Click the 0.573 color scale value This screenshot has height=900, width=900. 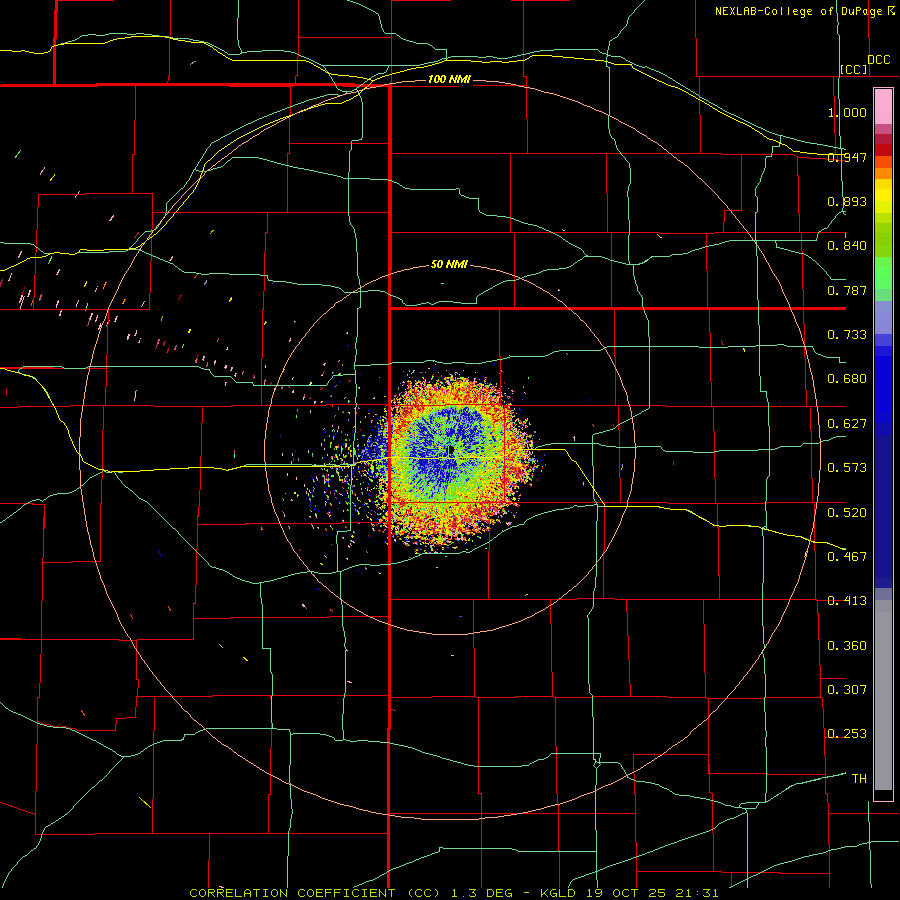(847, 468)
